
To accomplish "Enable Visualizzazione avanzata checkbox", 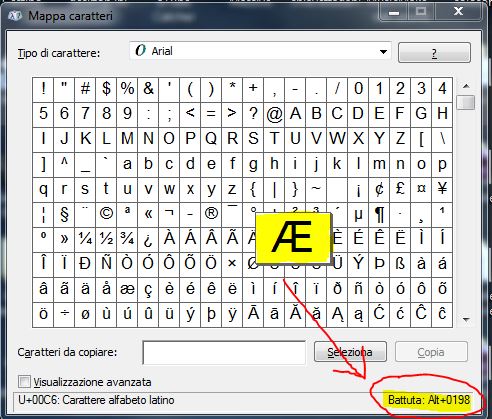I will click(24, 382).
